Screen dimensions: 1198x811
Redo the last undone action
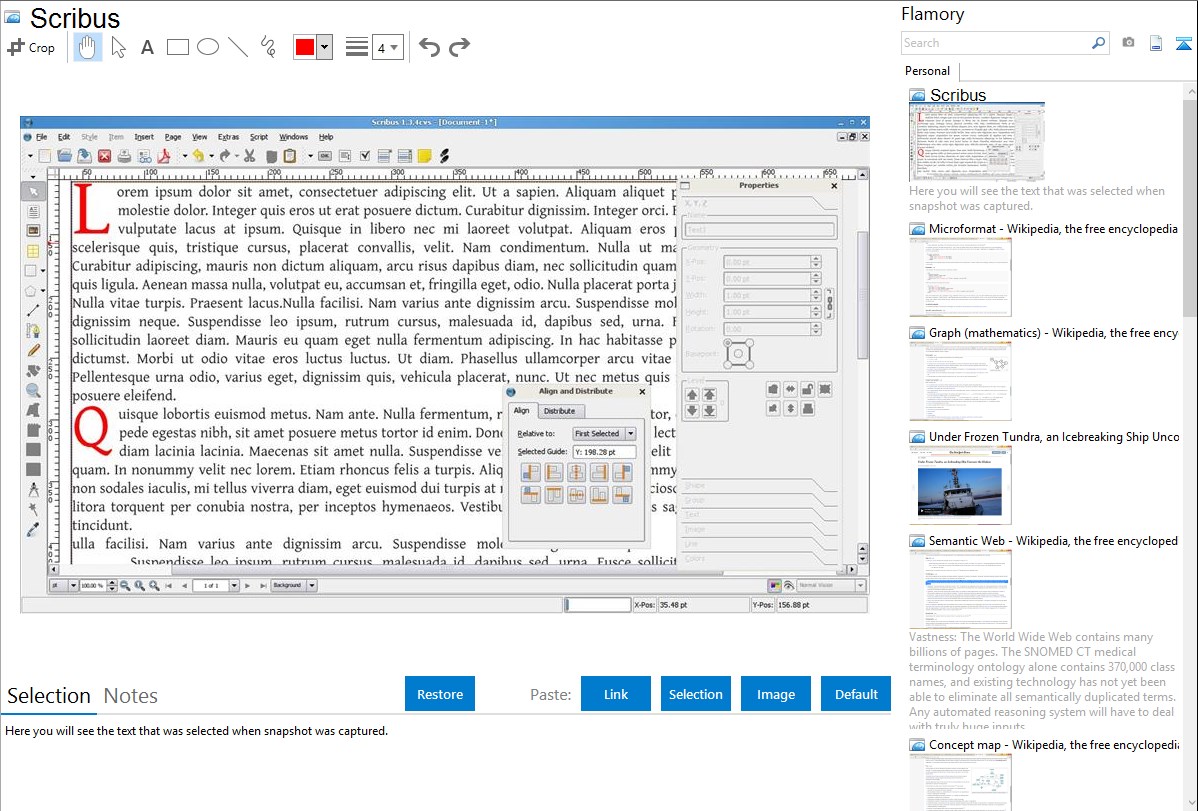click(x=459, y=47)
